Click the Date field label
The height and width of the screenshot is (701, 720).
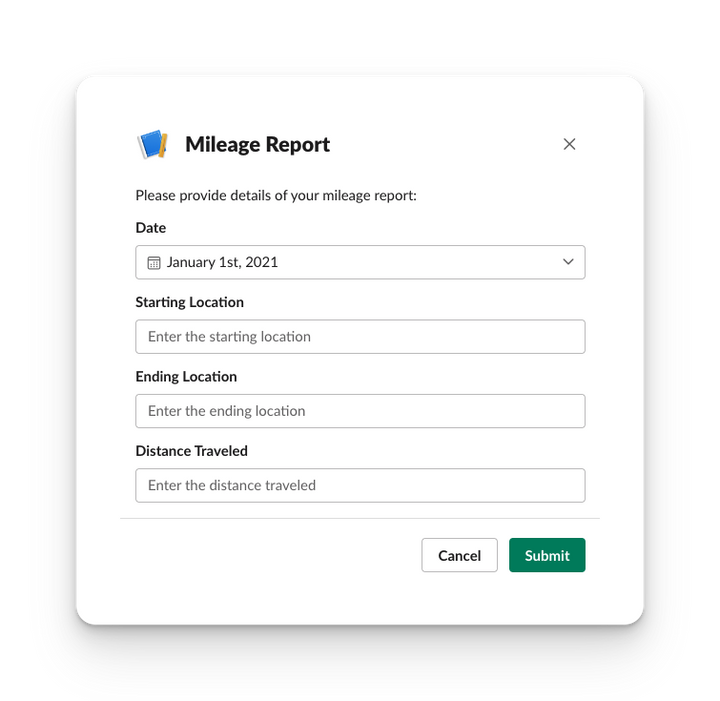[151, 228]
